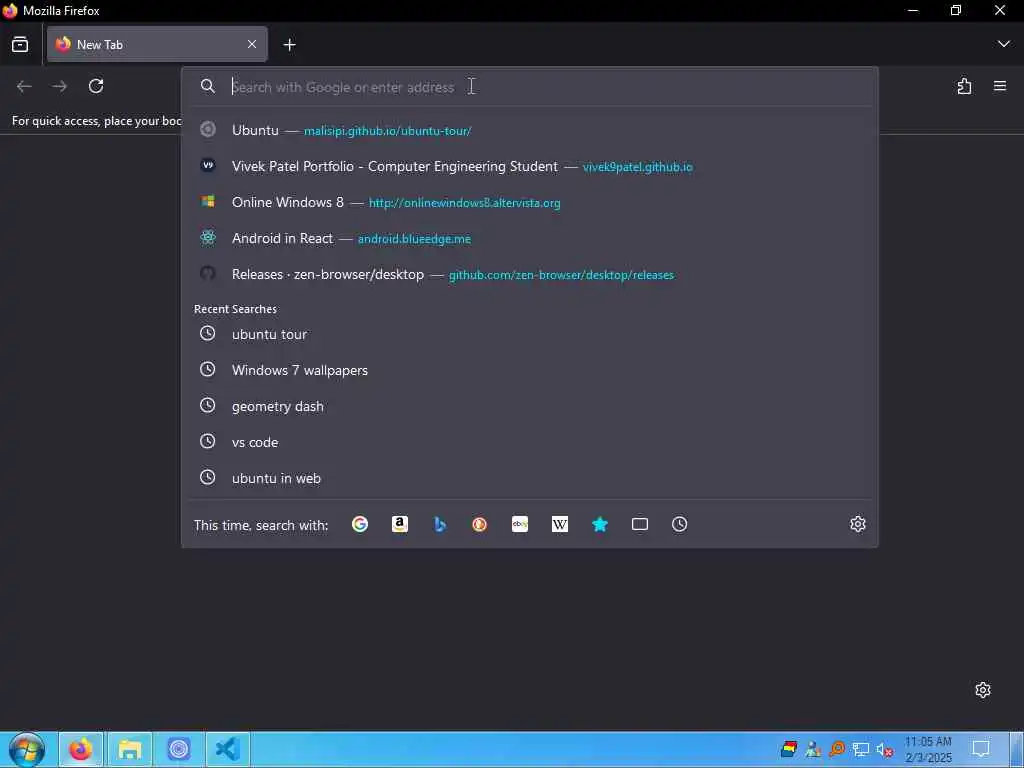Viewport: 1024px width, 768px height.
Task: Select recent search "ubuntu in web"
Action: pos(532,478)
